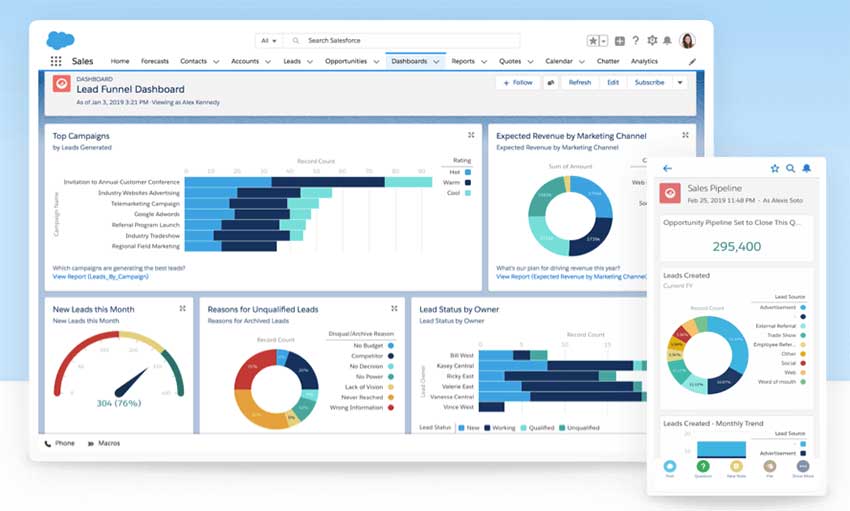Click the Phone utility bar icon
This screenshot has height=511, width=850.
[x=48, y=443]
